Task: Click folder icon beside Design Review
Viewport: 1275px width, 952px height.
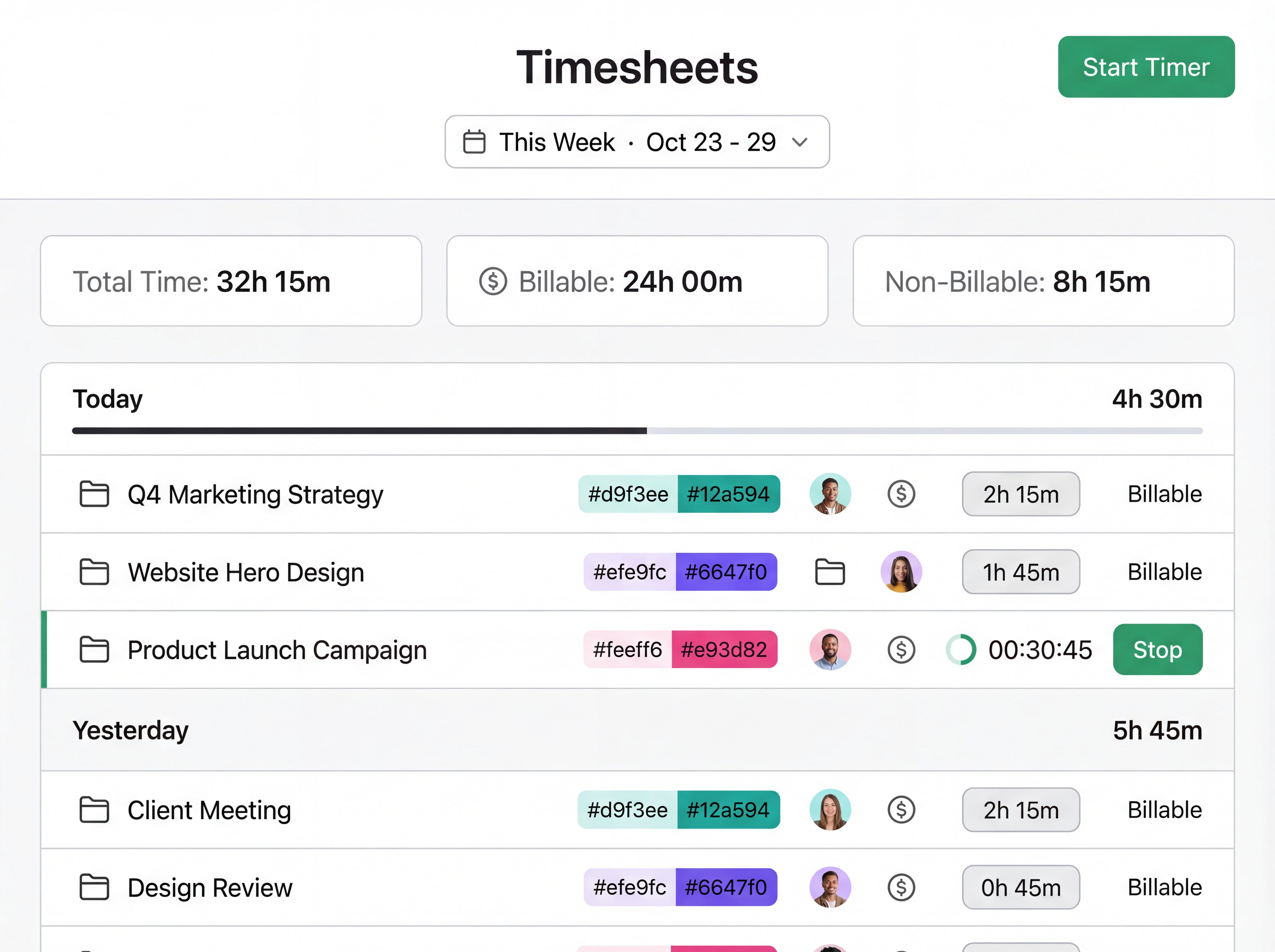Action: [x=94, y=887]
